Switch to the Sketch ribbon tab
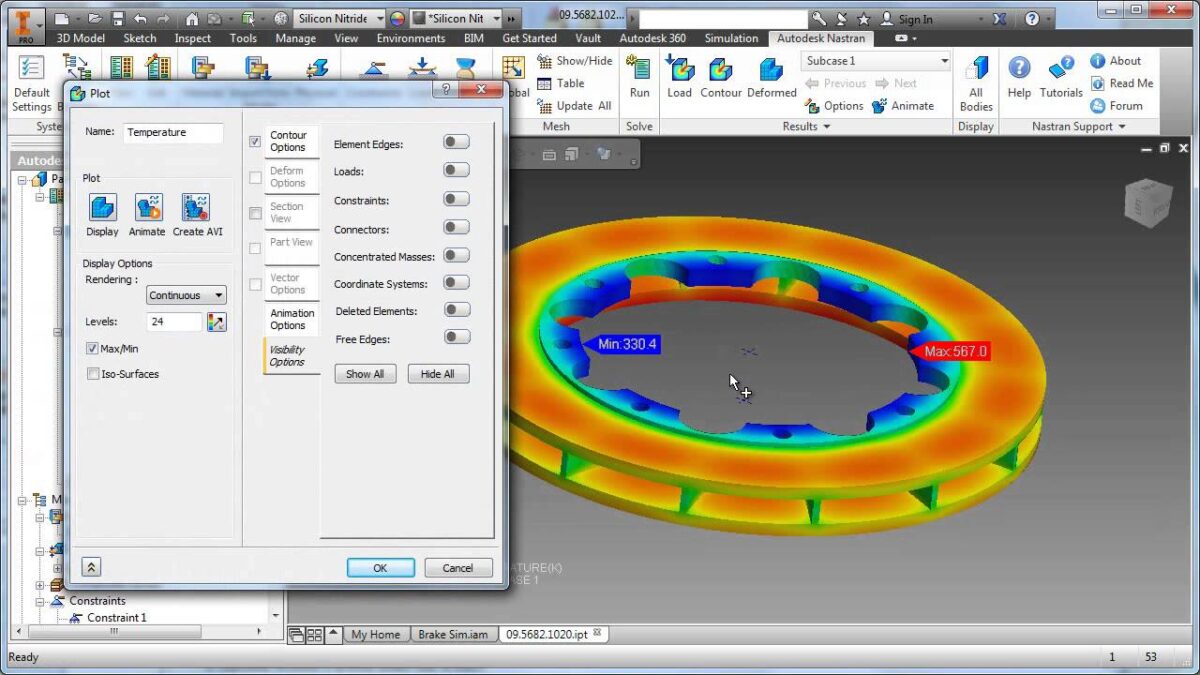 tap(139, 38)
